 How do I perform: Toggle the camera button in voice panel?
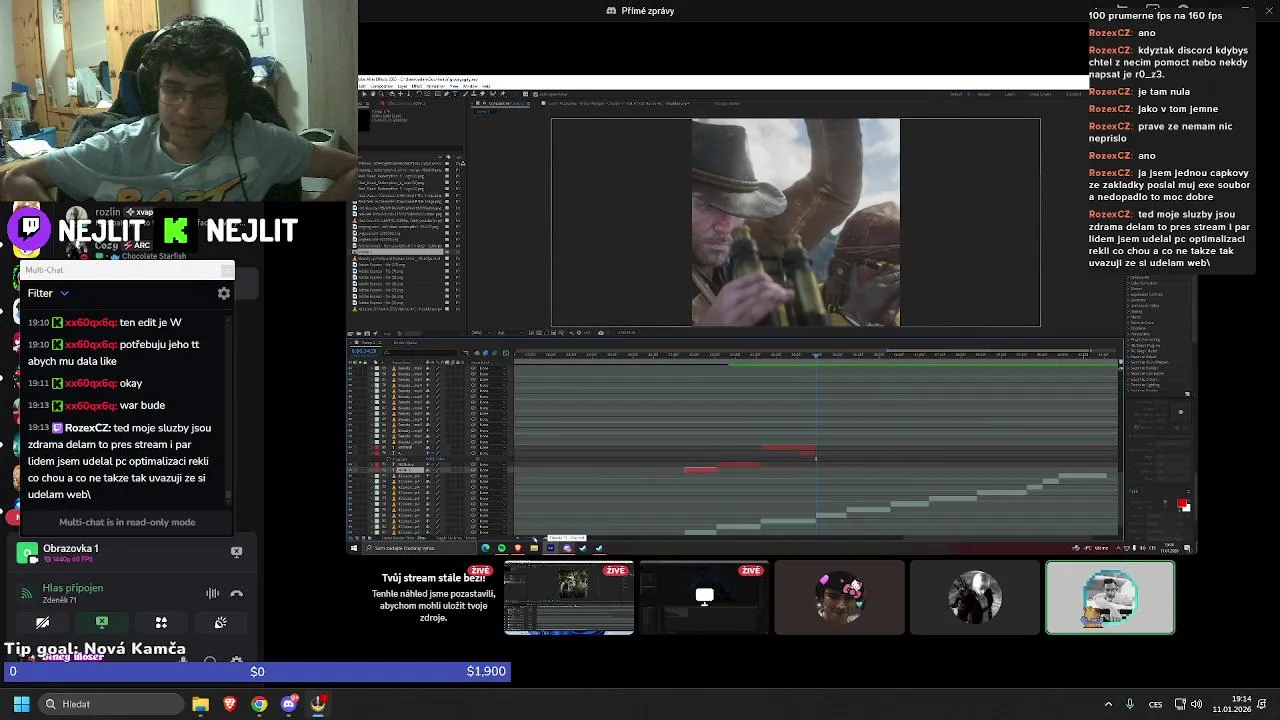(x=43, y=622)
